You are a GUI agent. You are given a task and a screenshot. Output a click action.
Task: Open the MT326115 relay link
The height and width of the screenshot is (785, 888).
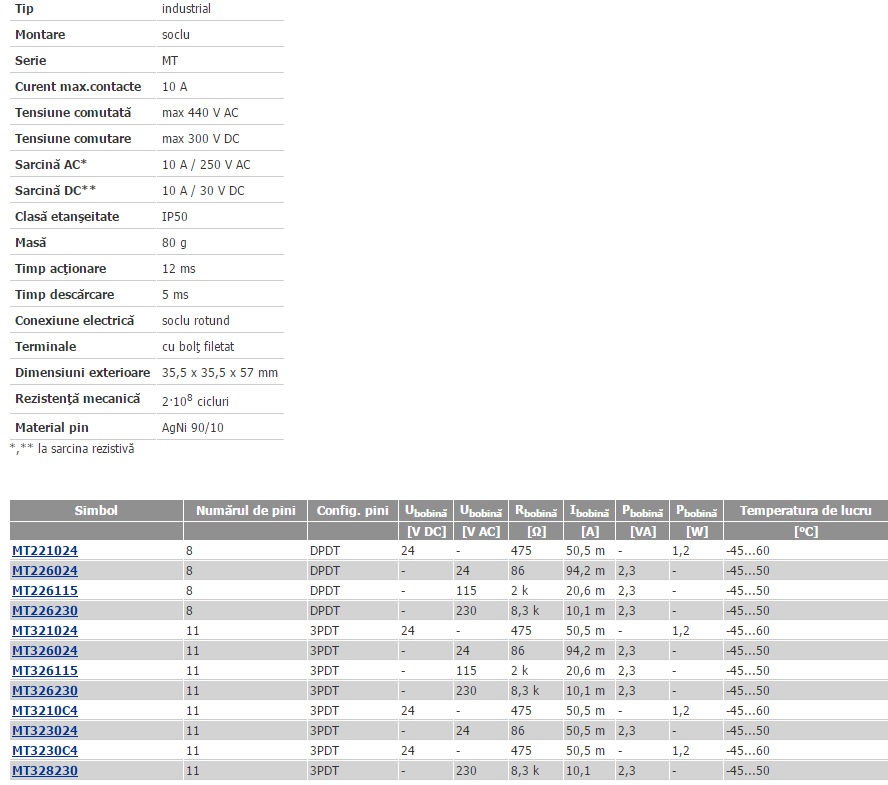45,671
